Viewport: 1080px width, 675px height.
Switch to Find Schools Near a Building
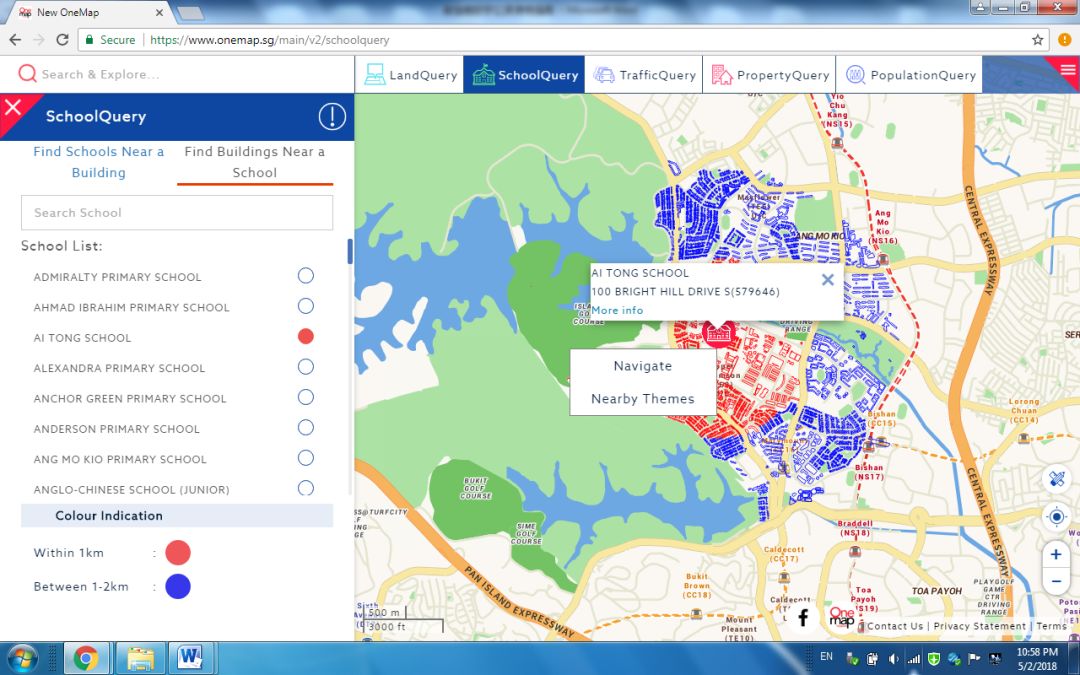click(x=98, y=162)
